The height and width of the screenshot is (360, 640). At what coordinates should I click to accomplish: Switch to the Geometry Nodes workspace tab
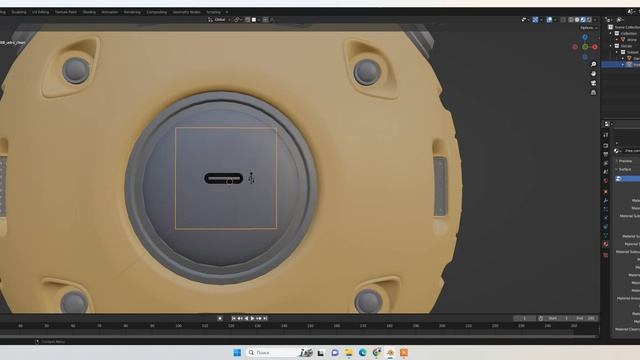[x=186, y=12]
